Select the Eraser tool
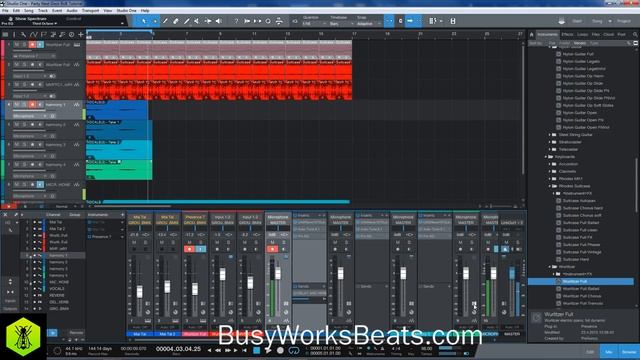This screenshot has height=360, width=640. [176, 21]
